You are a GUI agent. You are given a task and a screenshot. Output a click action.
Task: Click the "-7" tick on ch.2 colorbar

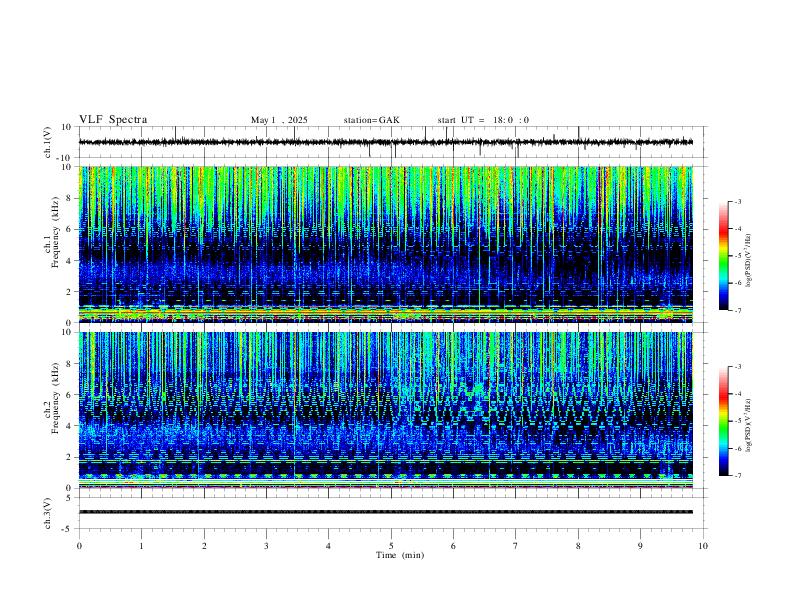(x=737, y=475)
